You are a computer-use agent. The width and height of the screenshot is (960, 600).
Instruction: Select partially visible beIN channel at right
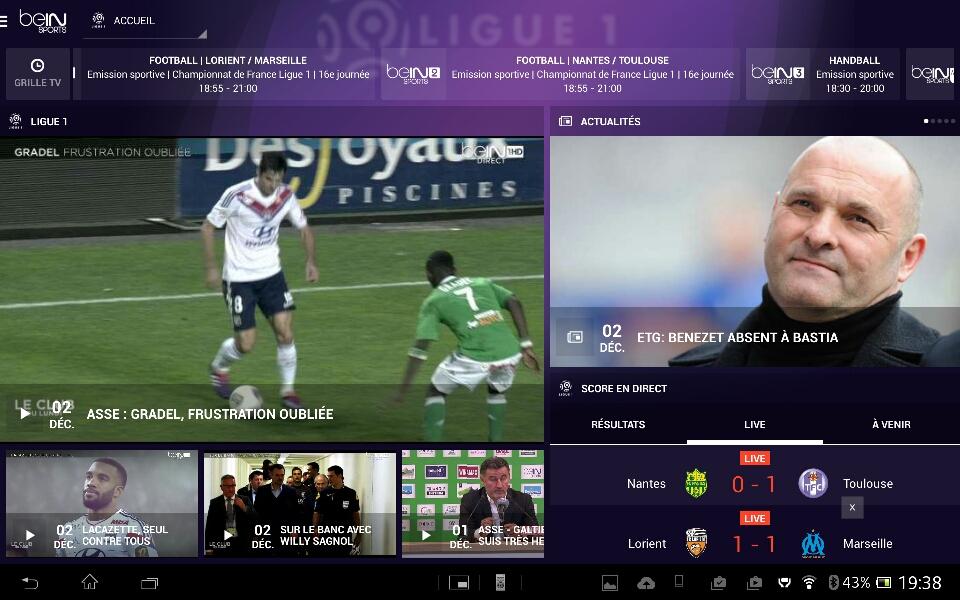pos(931,74)
